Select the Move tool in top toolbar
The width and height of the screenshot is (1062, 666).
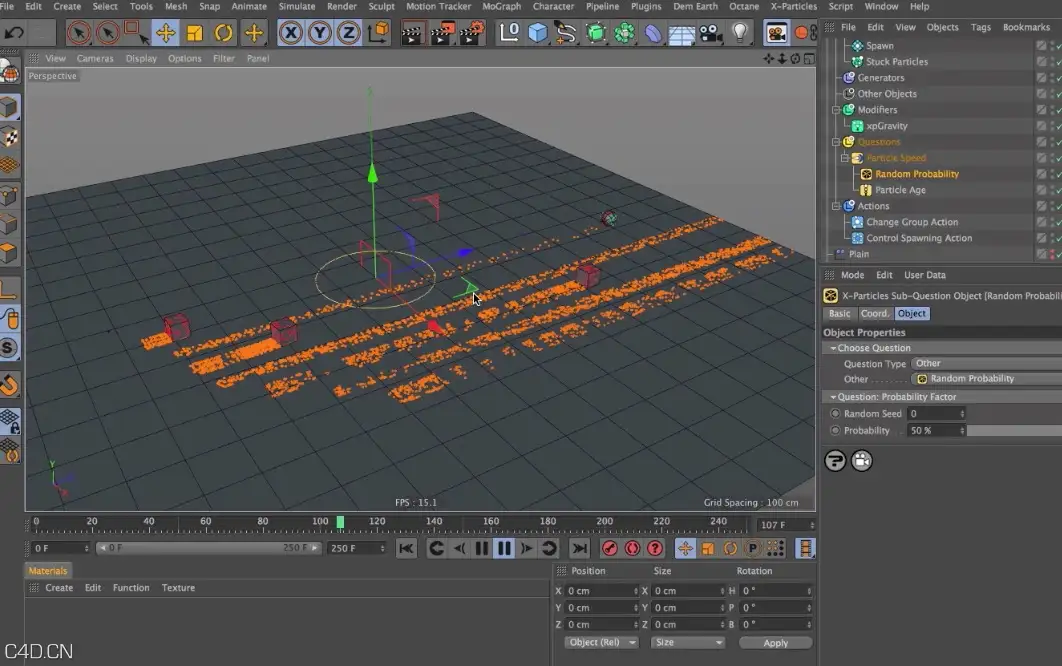coord(165,33)
